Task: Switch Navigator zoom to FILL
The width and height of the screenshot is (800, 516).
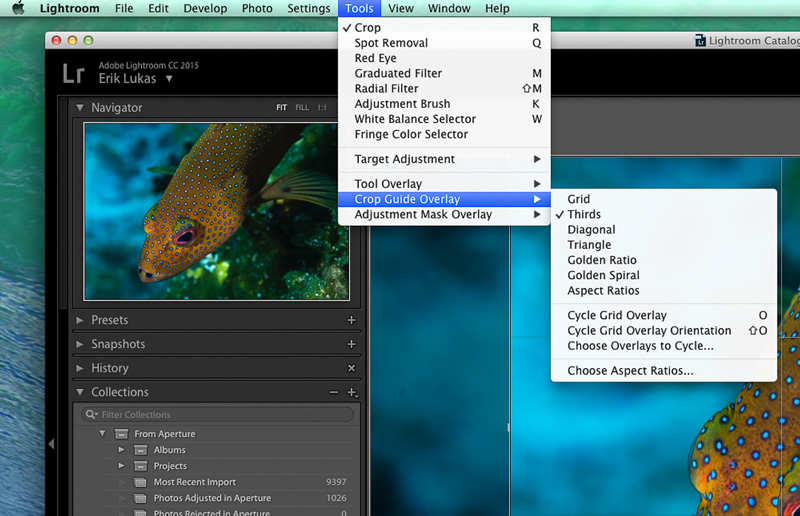Action: pyautogui.click(x=302, y=108)
